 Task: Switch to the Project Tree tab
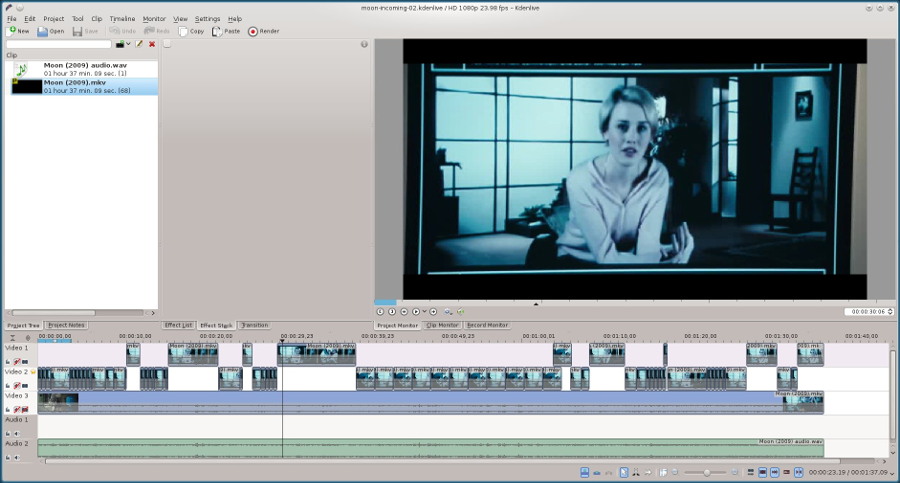tap(23, 325)
